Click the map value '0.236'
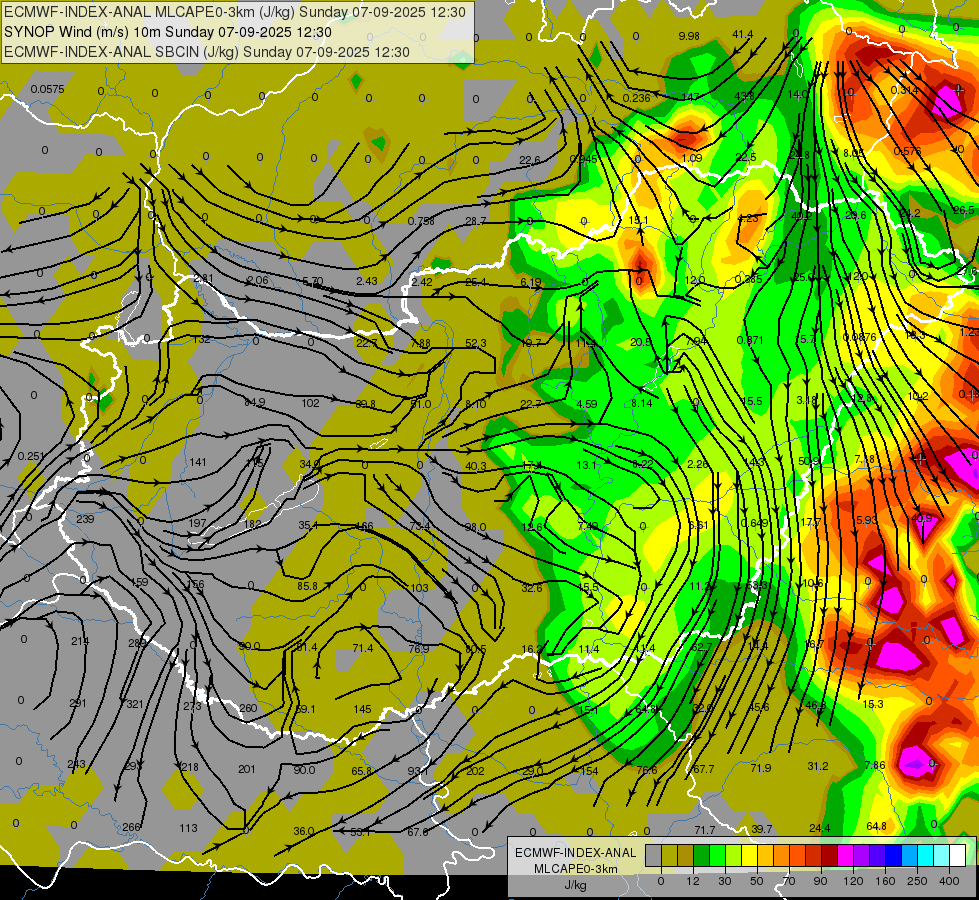 [636, 98]
